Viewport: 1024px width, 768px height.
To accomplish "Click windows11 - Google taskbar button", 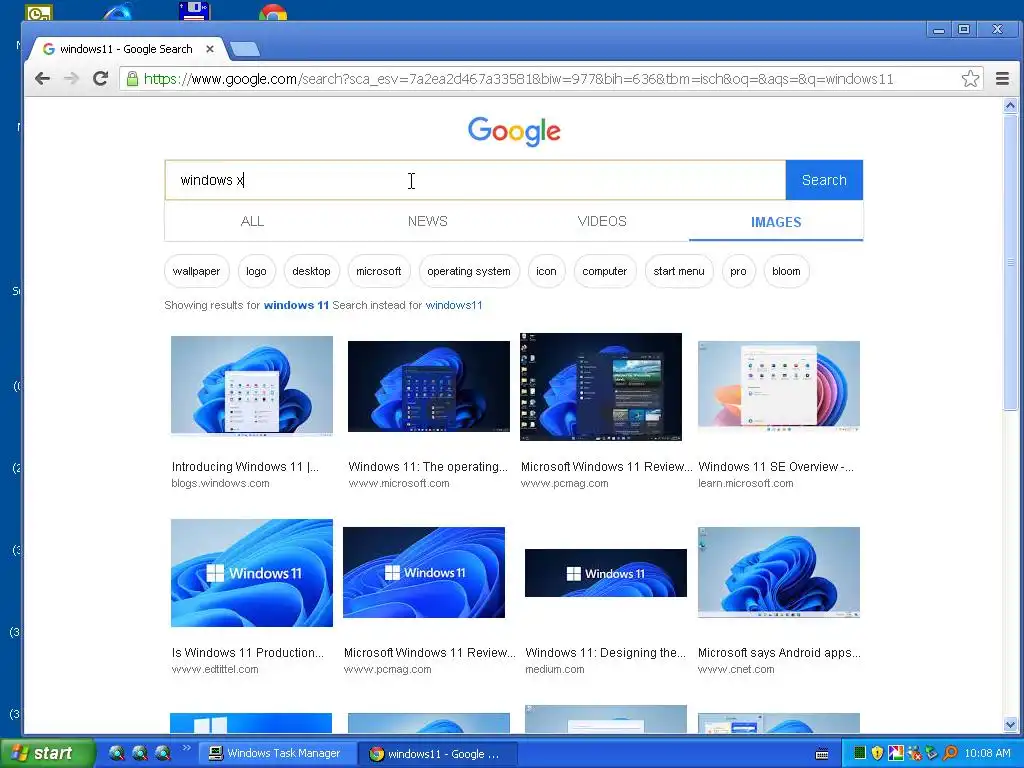I will click(438, 754).
